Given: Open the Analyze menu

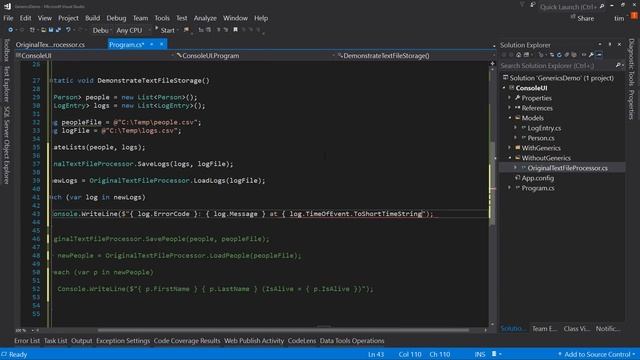Looking at the screenshot, I should point(205,18).
